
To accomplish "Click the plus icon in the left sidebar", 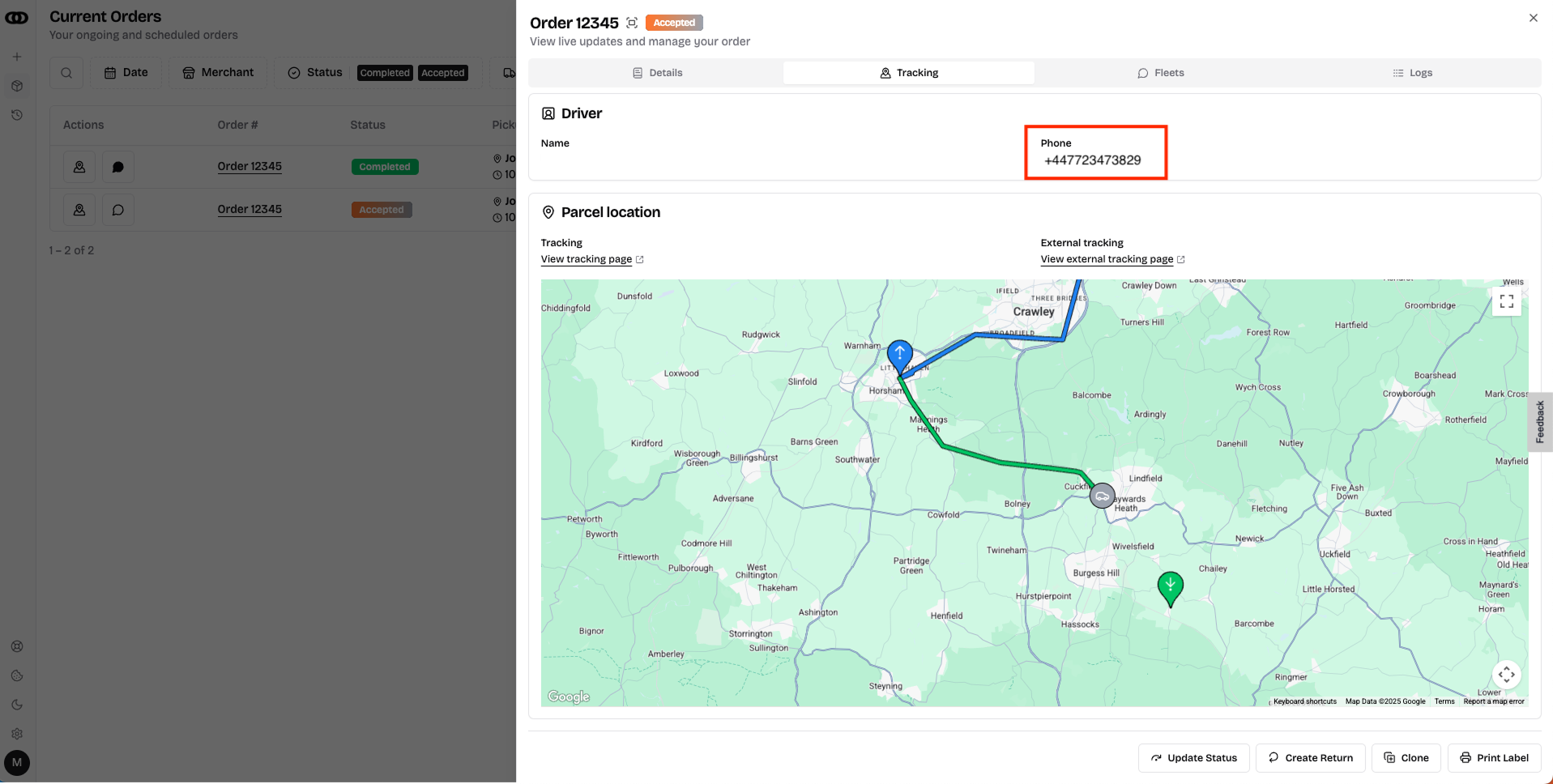I will [x=17, y=57].
